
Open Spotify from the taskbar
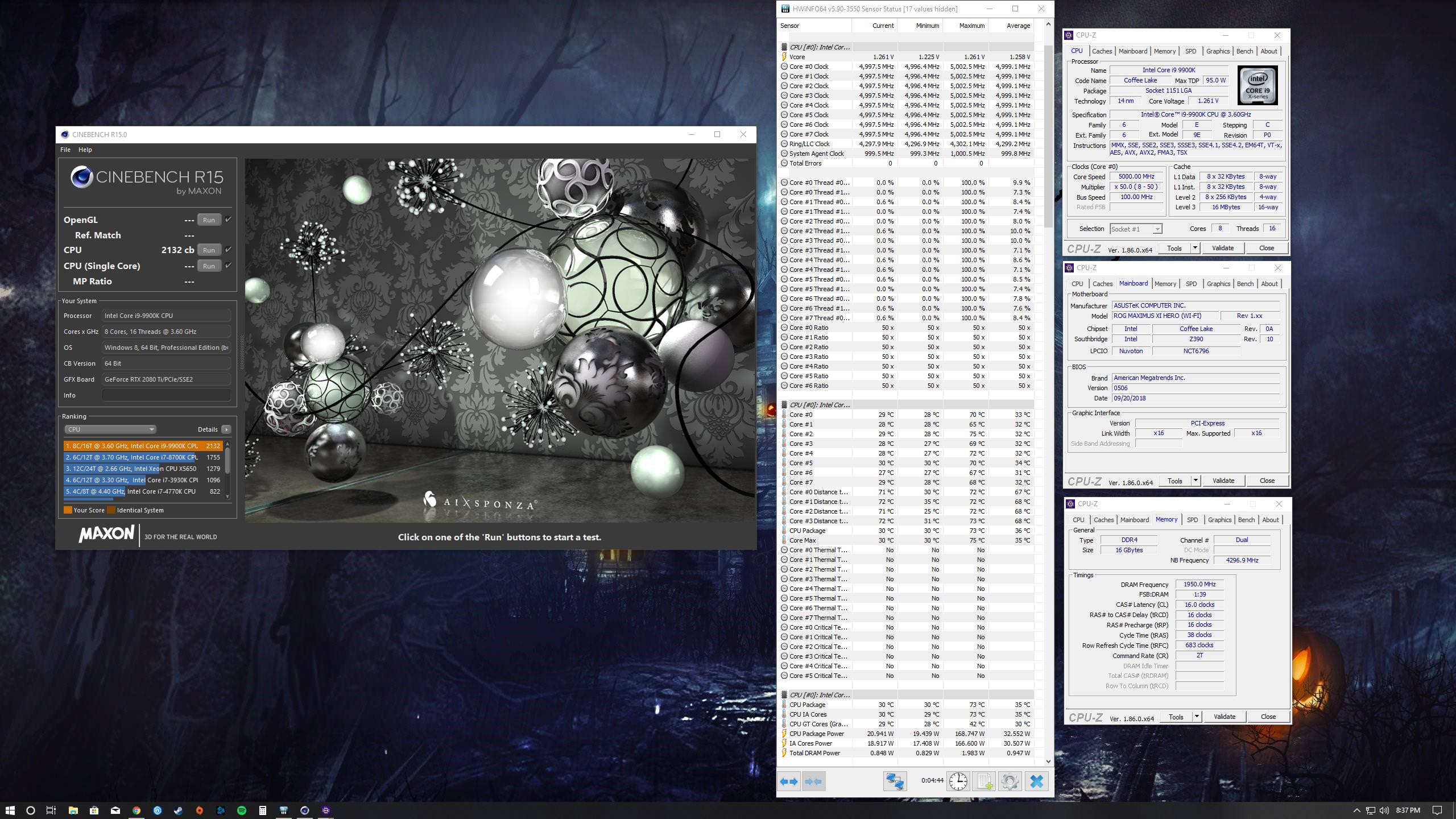(x=241, y=810)
